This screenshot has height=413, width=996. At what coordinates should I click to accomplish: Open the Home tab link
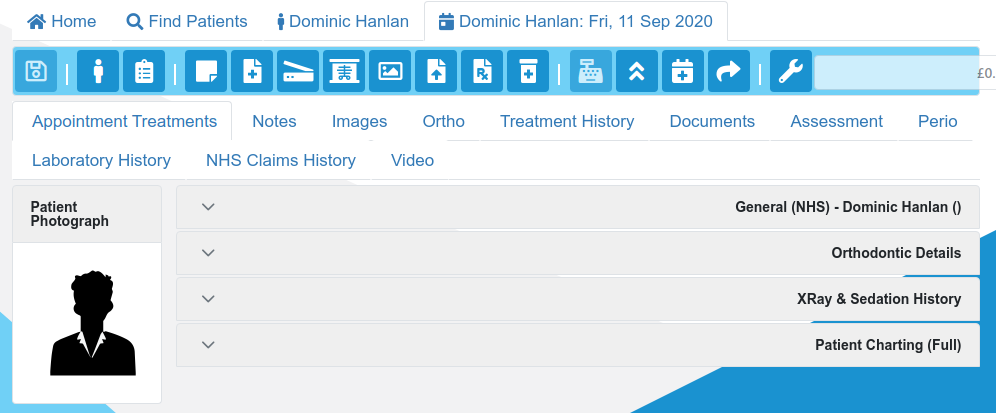[62, 22]
